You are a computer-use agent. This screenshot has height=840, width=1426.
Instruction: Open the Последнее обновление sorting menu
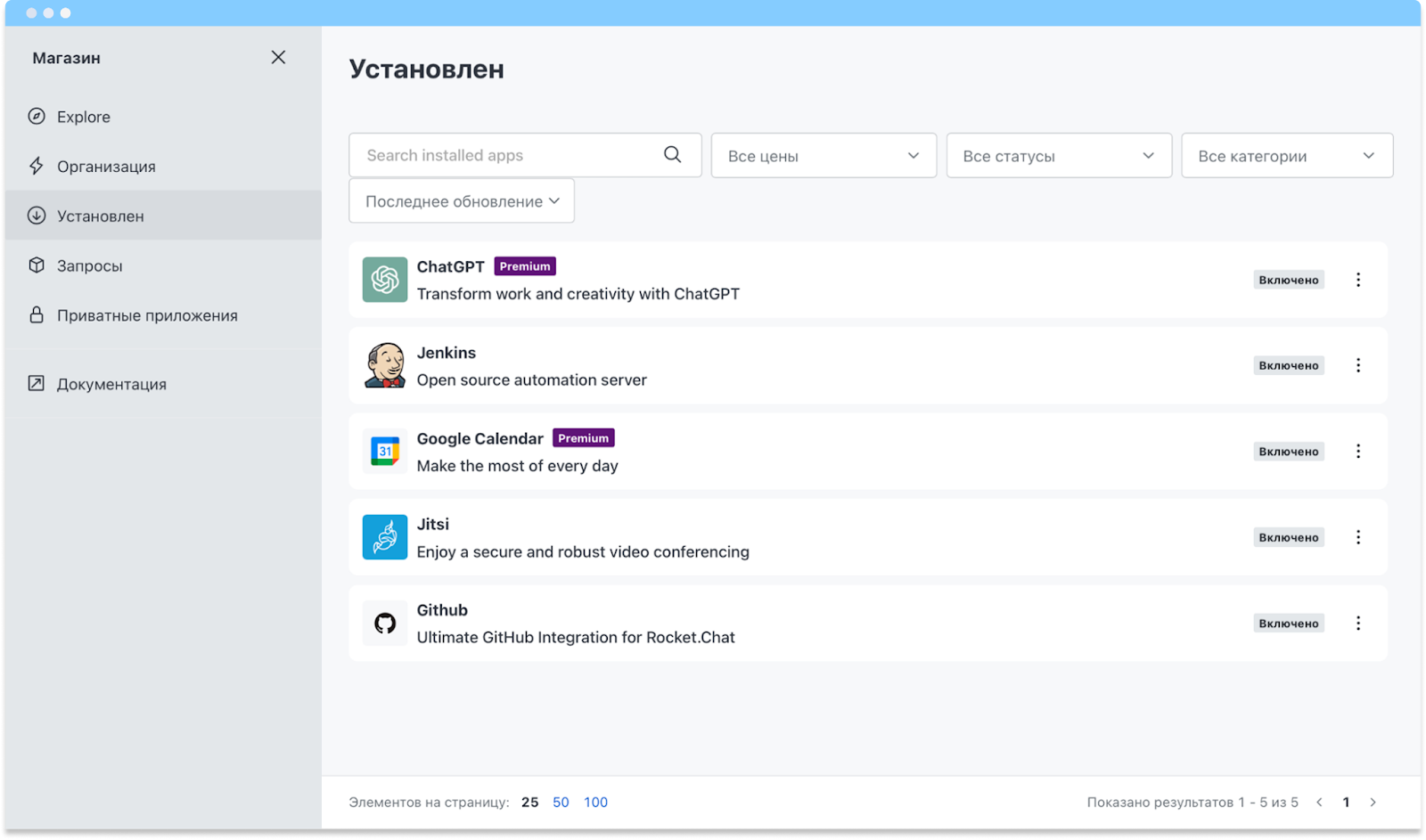(461, 200)
